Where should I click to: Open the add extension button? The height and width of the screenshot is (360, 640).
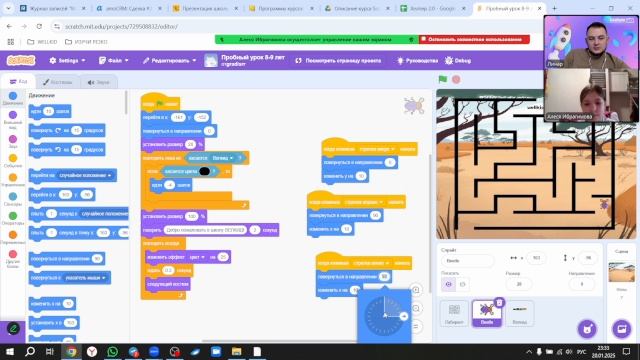pos(13,329)
